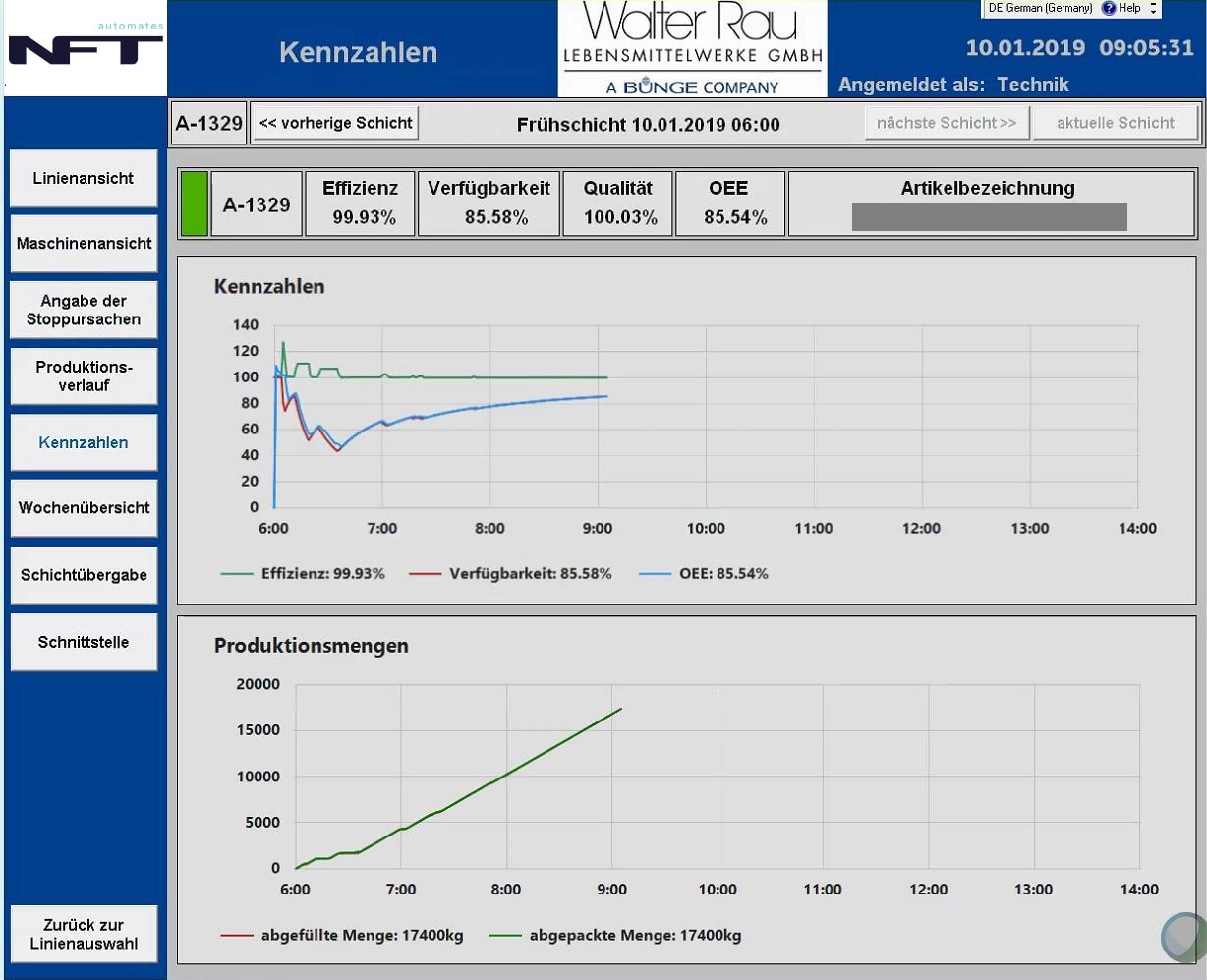Open the Schichtübergabe page
This screenshot has height=980, width=1207.
click(84, 575)
